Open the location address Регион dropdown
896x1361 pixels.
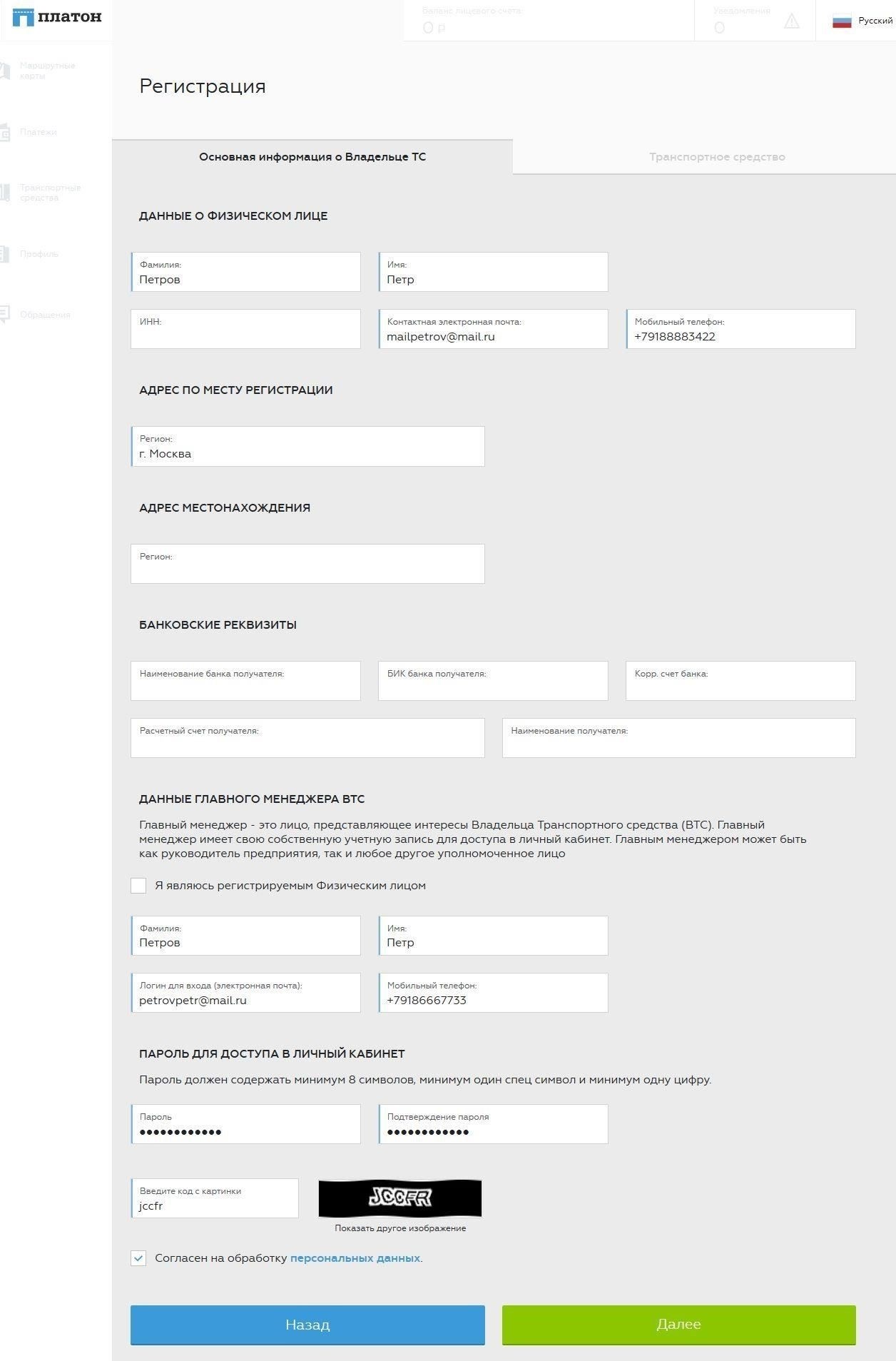tap(307, 564)
